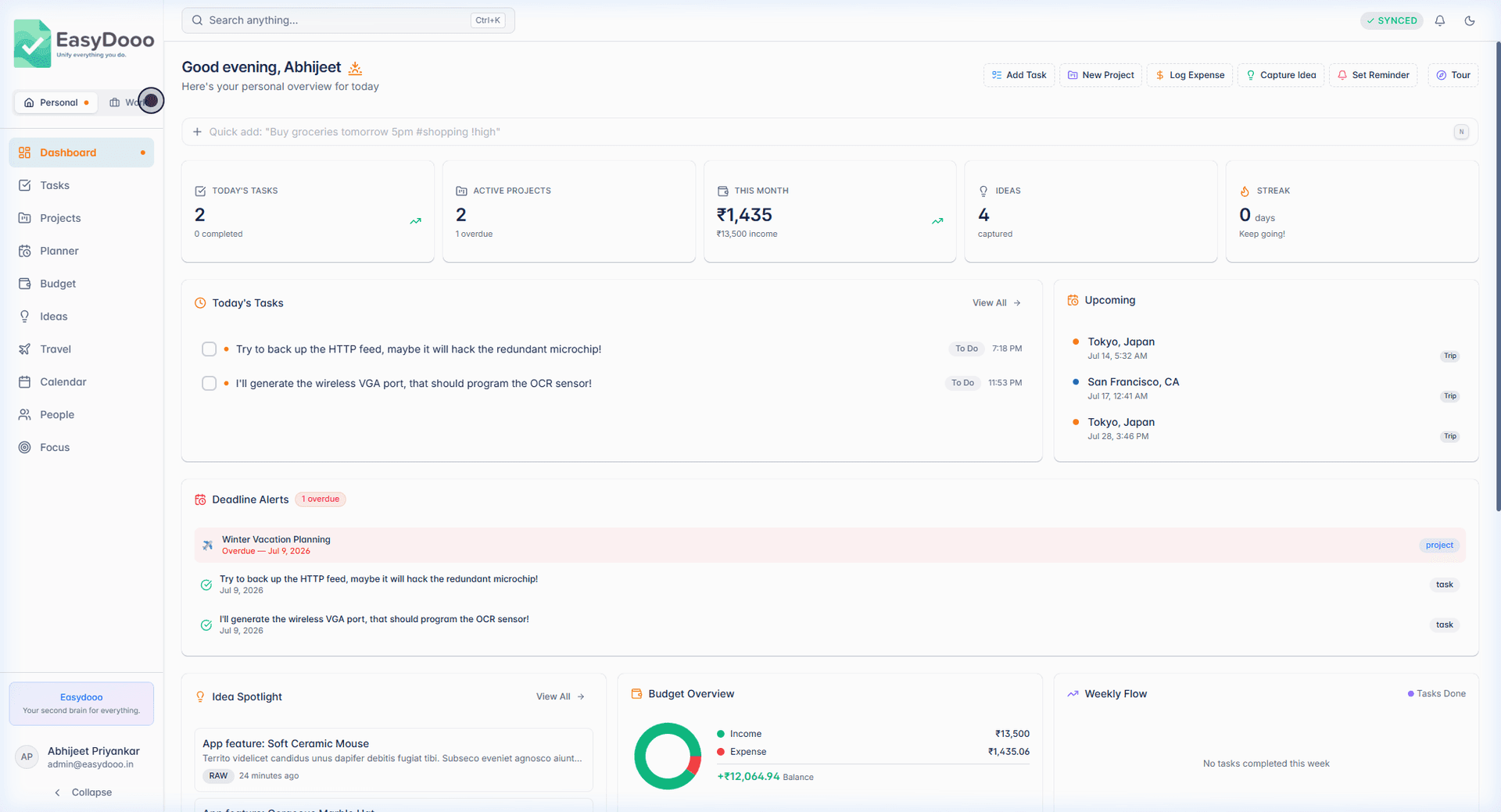Click the wallet icon beside Budget Overview

637,694
